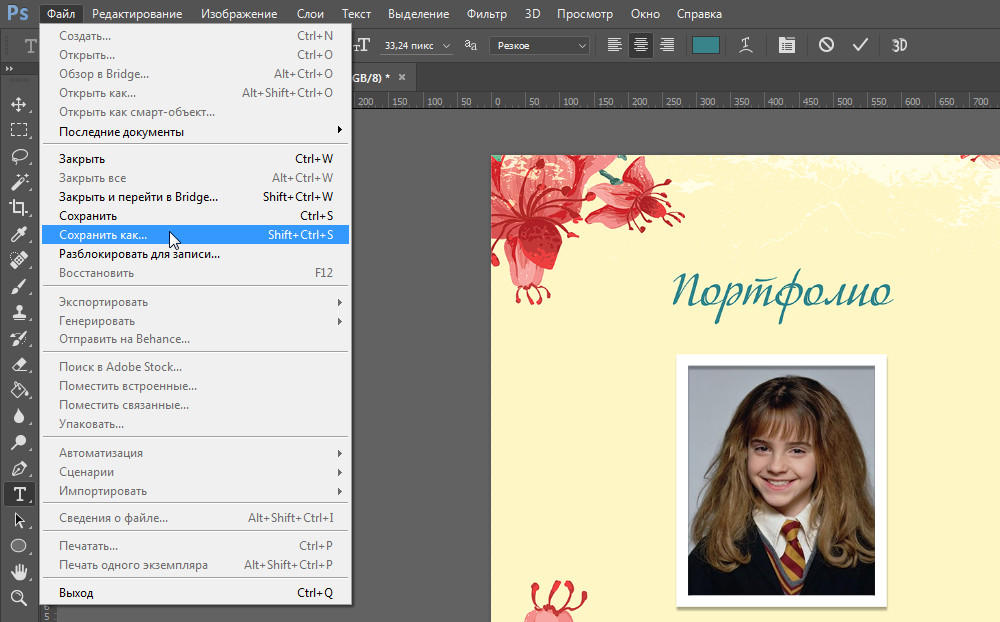Select the Lasso tool
The width and height of the screenshot is (1000, 622).
click(x=18, y=156)
